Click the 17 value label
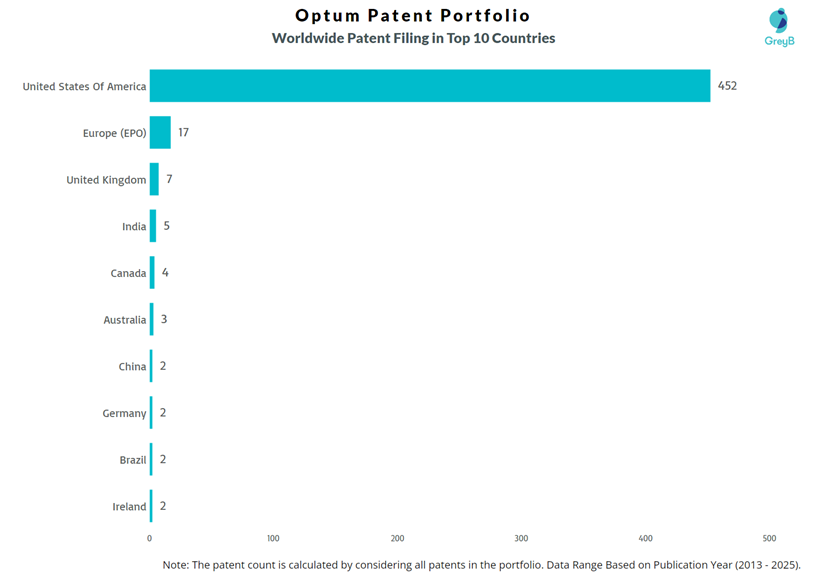Image resolution: width=813 pixels, height=577 pixels. pyautogui.click(x=184, y=132)
